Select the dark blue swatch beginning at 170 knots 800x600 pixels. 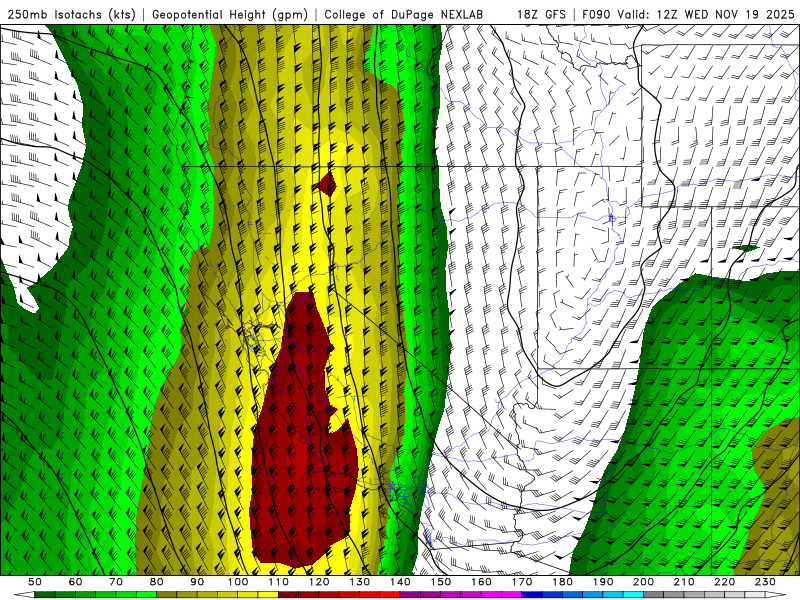point(532,595)
